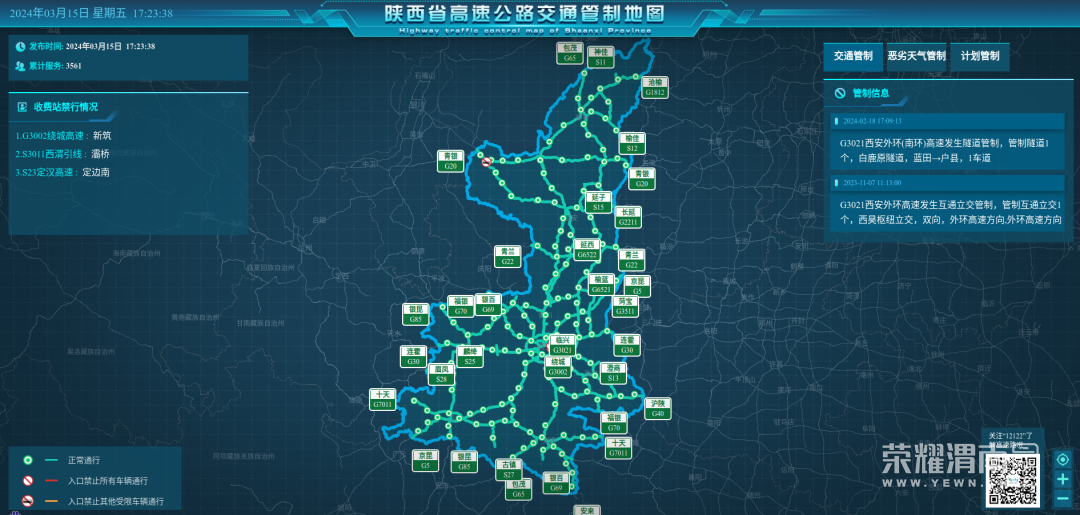The image size is (1080, 515).
Task: Switch to the 计划管制 tab
Action: tap(979, 57)
